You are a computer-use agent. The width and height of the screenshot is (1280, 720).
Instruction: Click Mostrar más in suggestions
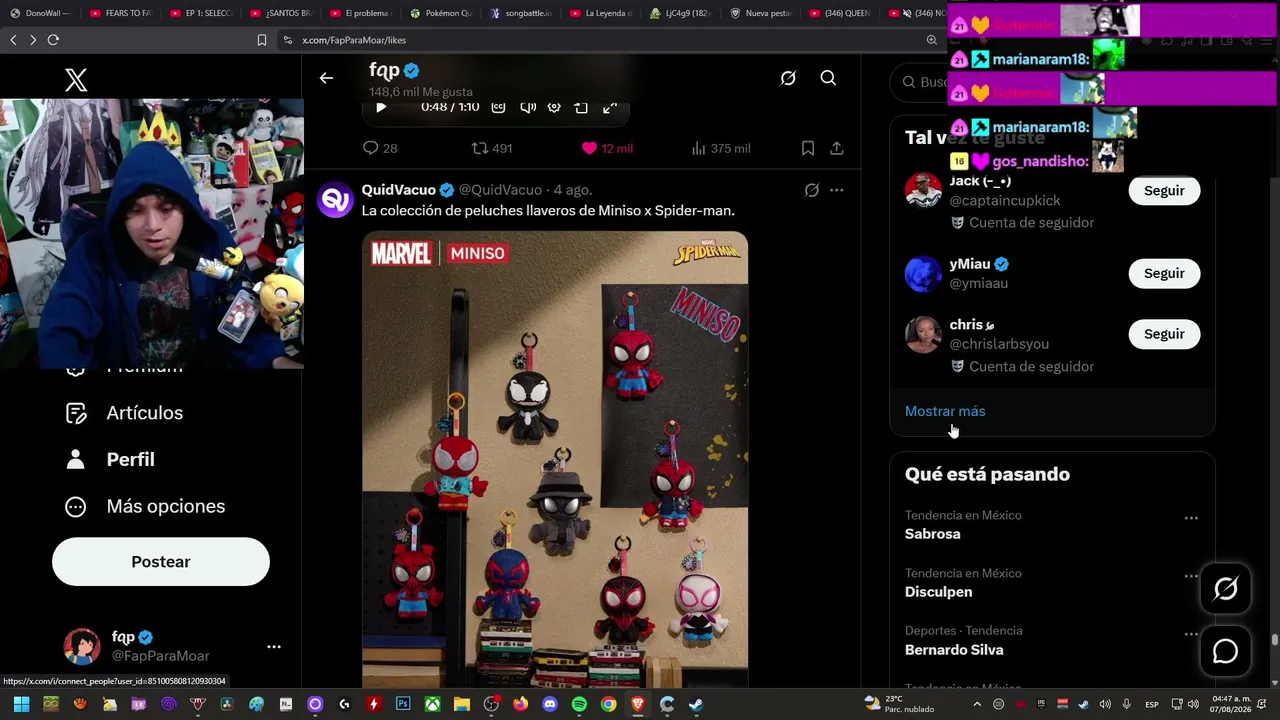click(945, 411)
